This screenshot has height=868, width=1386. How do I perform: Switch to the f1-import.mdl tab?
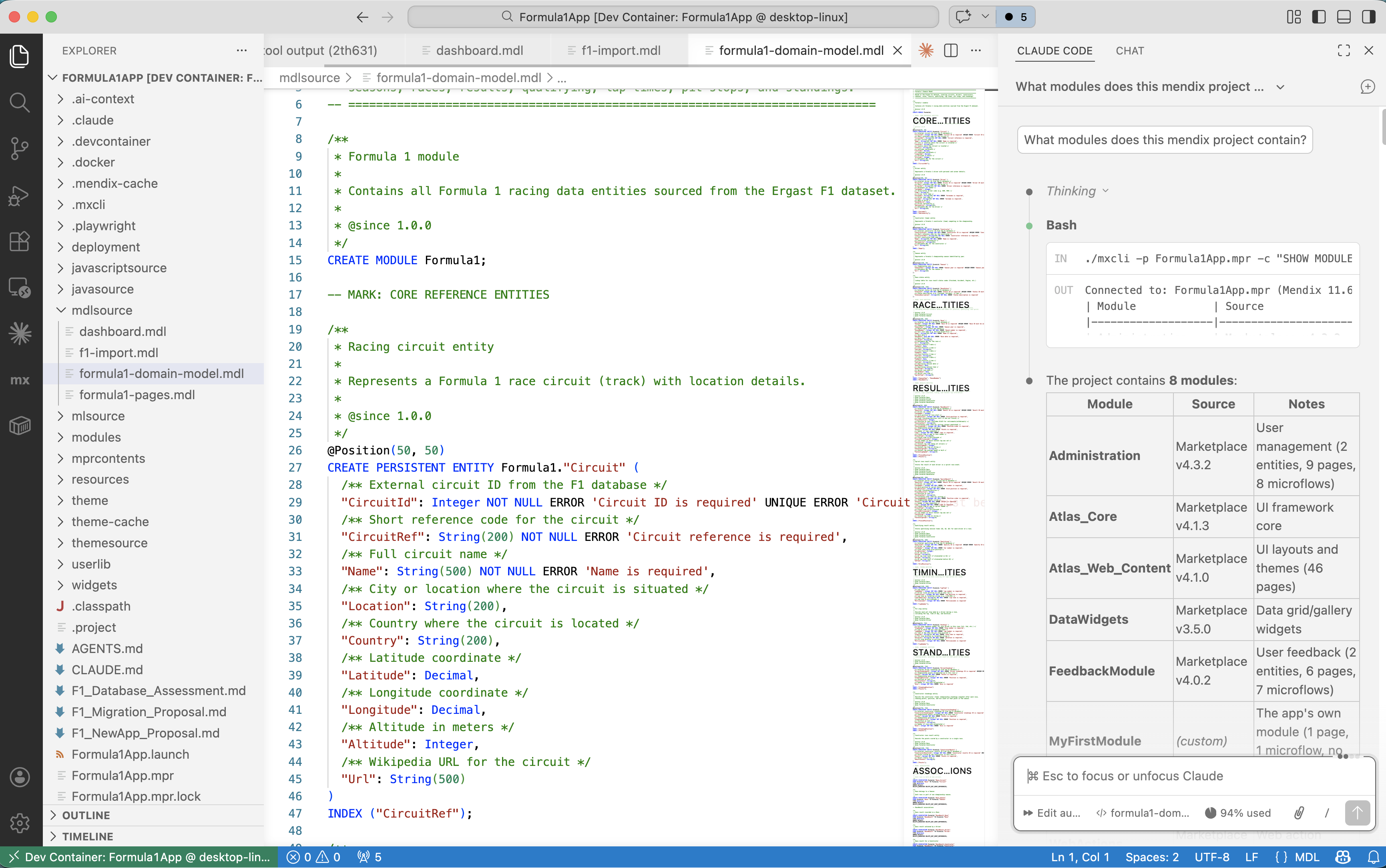621,50
